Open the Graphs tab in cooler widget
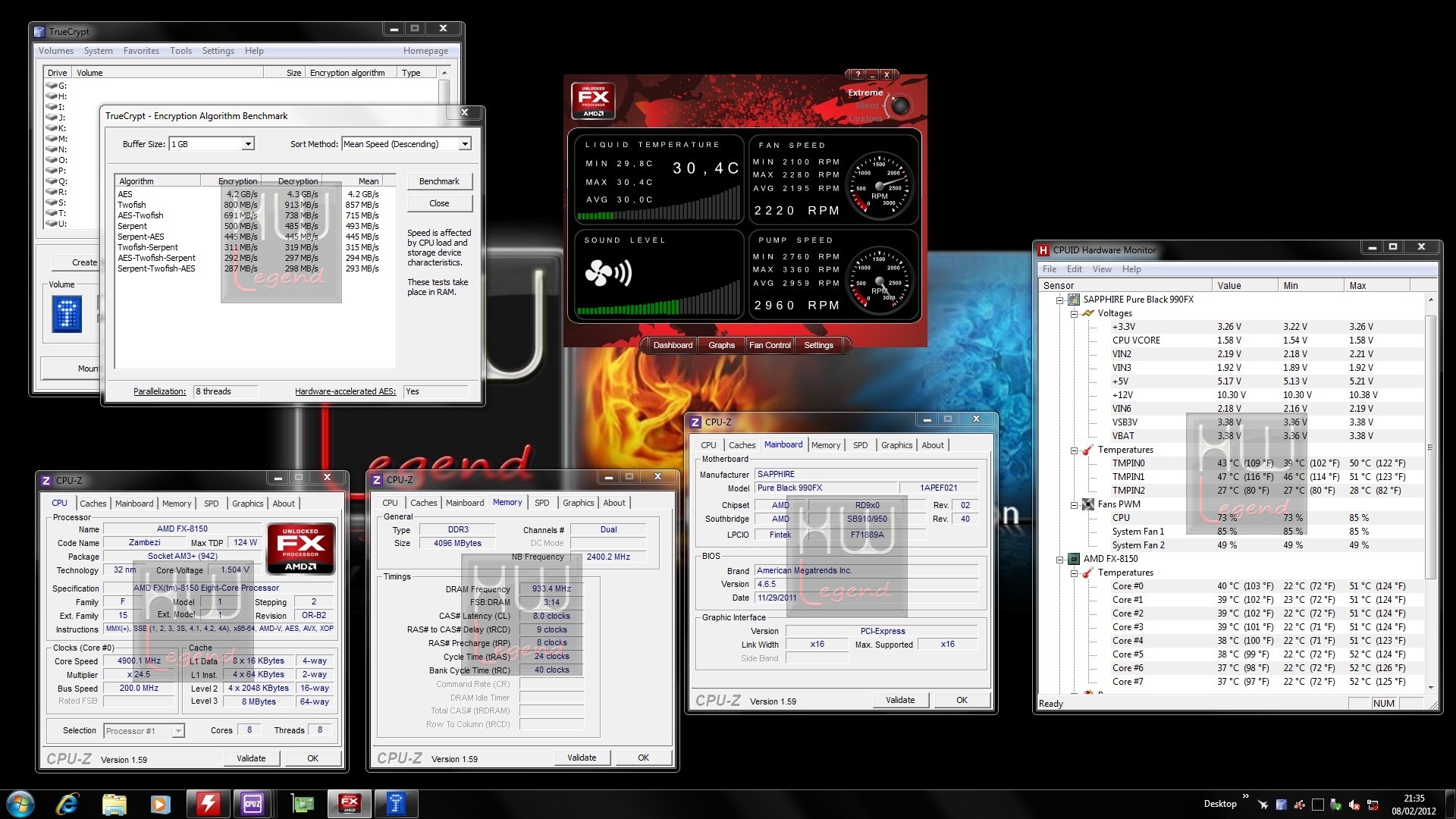This screenshot has height=819, width=1456. (x=721, y=345)
